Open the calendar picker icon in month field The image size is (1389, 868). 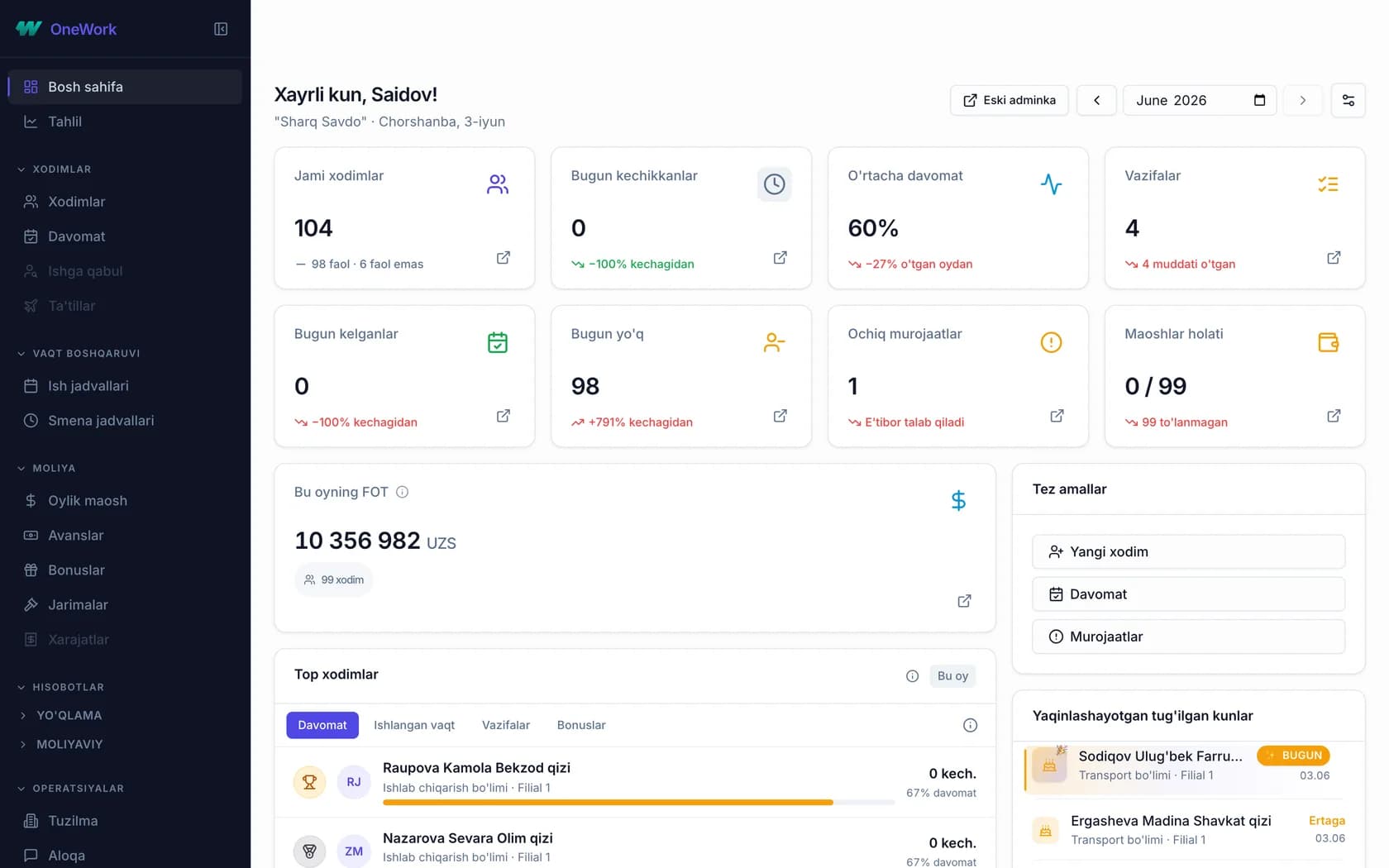coord(1259,100)
